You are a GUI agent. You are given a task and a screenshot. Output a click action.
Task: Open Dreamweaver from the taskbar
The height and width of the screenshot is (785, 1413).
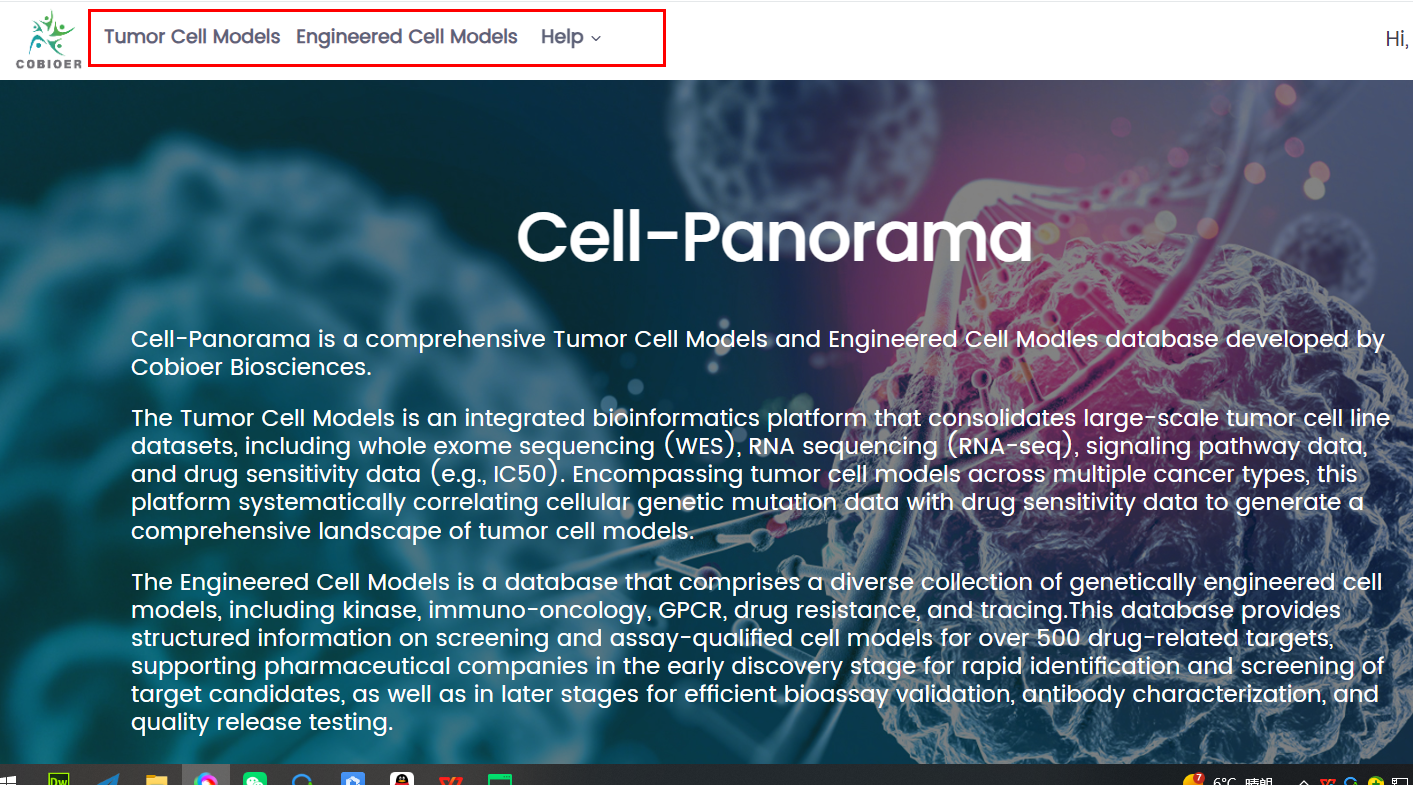coord(59,778)
